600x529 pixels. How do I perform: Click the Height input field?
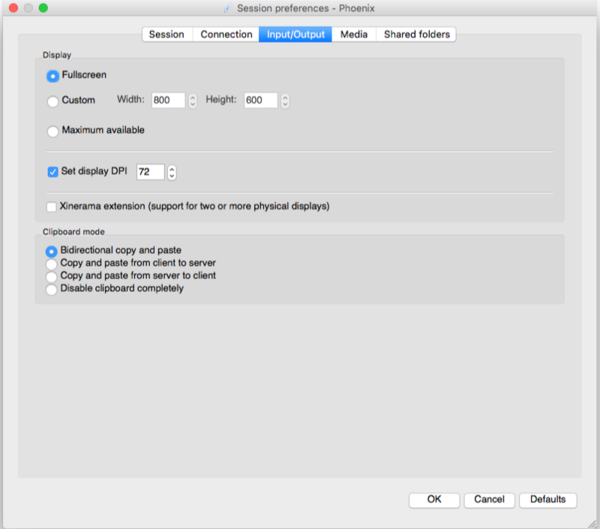(x=259, y=101)
